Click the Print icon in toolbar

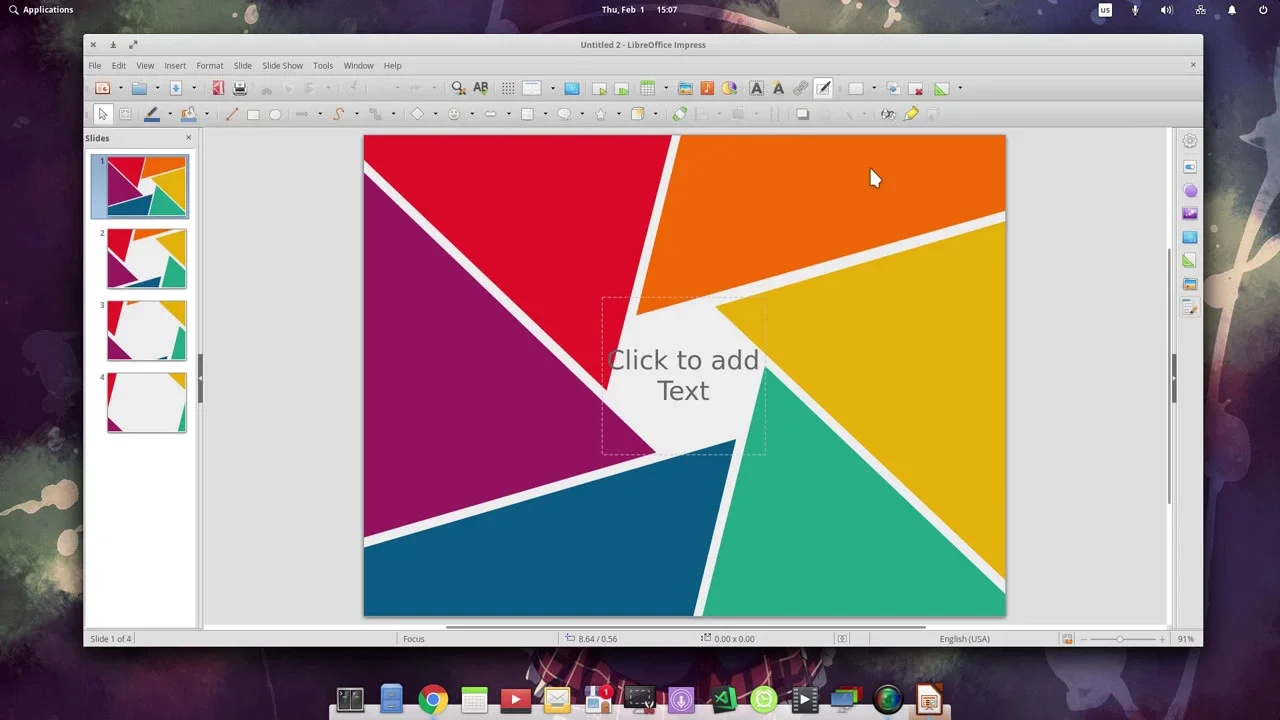(240, 89)
